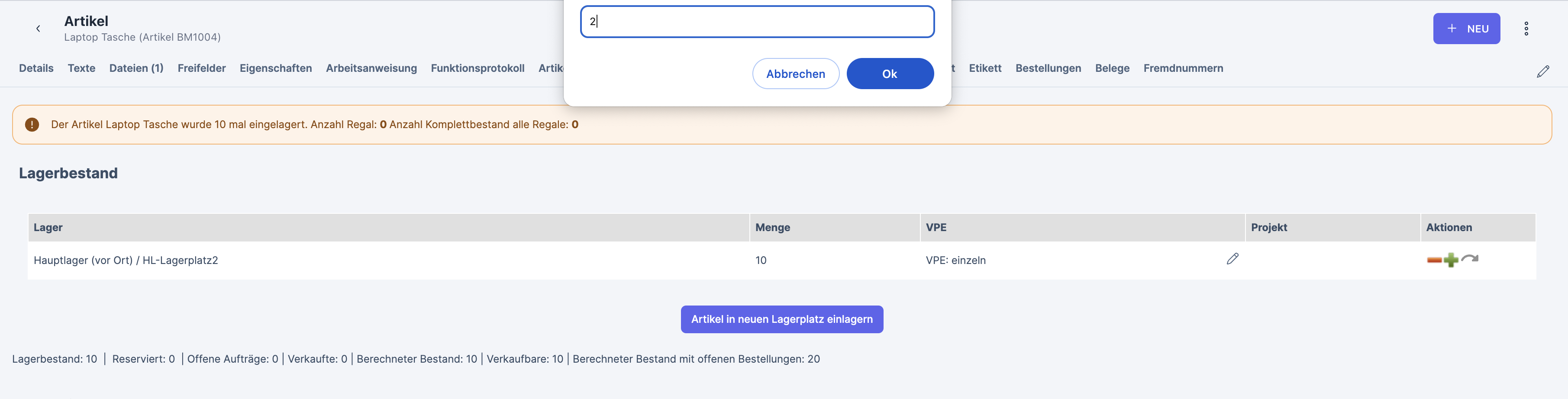
Task: Create new item with the NEU button
Action: [x=1466, y=29]
